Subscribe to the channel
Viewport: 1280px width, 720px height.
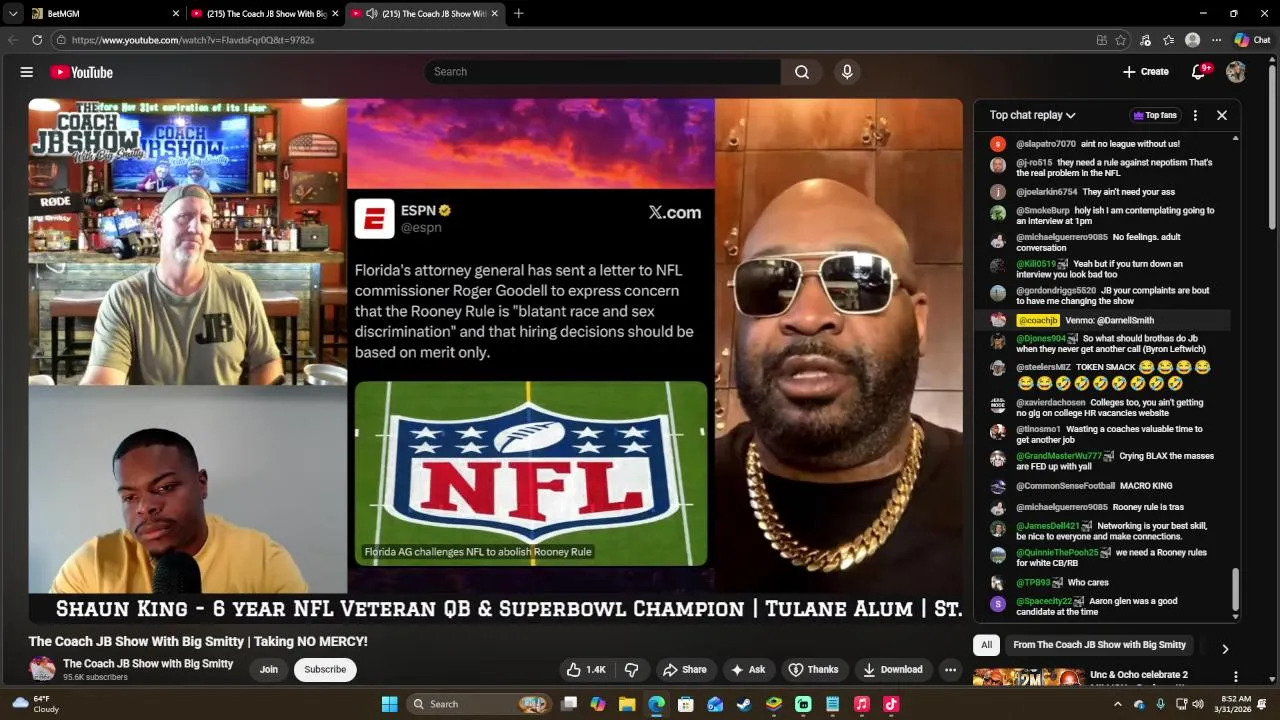coord(325,670)
